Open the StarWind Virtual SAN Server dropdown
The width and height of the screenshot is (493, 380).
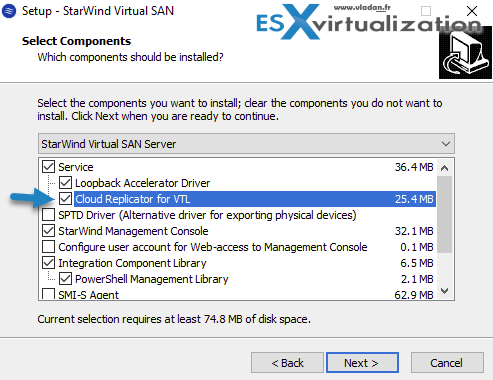pyautogui.click(x=246, y=144)
